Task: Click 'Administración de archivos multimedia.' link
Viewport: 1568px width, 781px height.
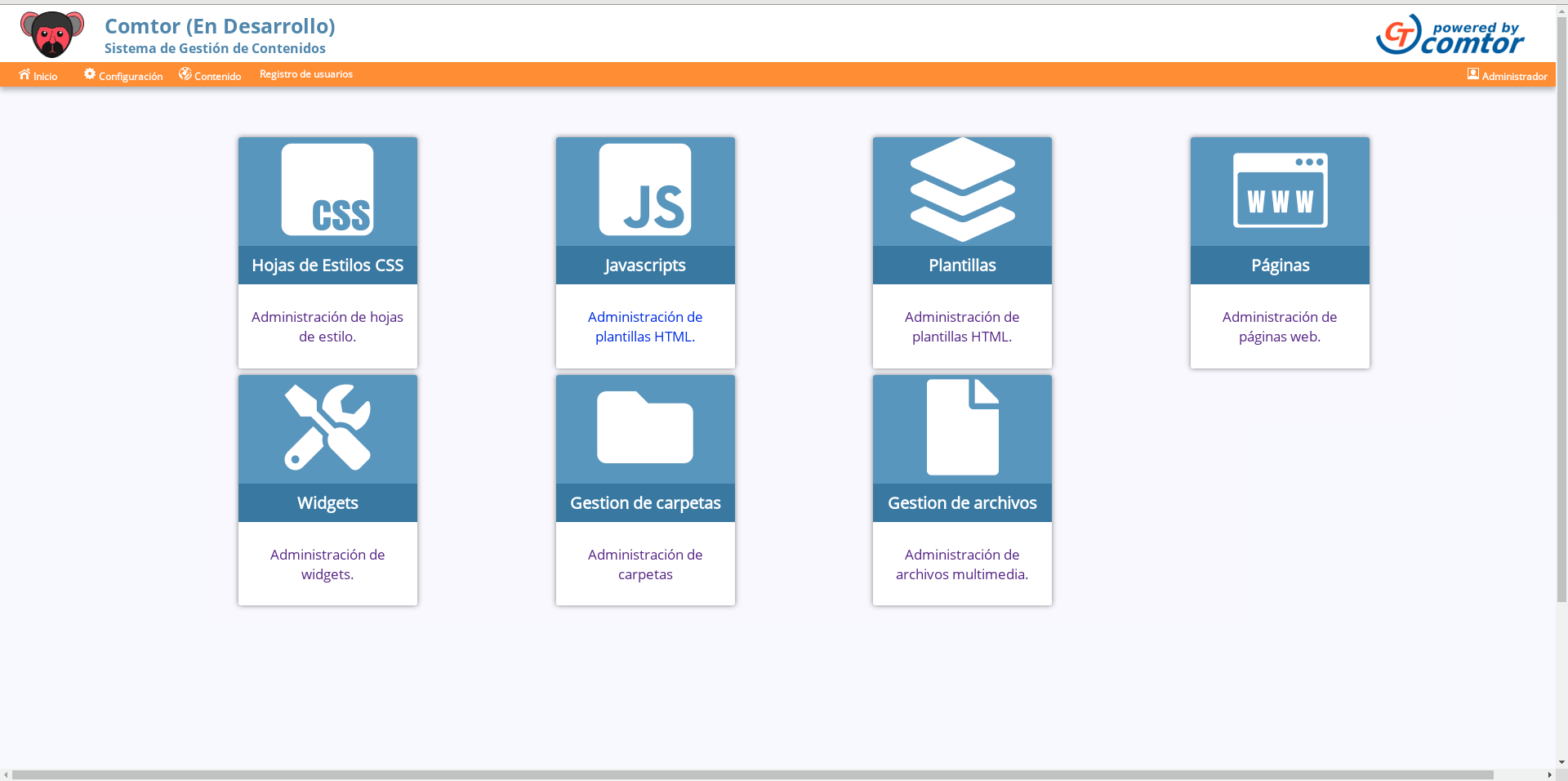Action: (962, 565)
